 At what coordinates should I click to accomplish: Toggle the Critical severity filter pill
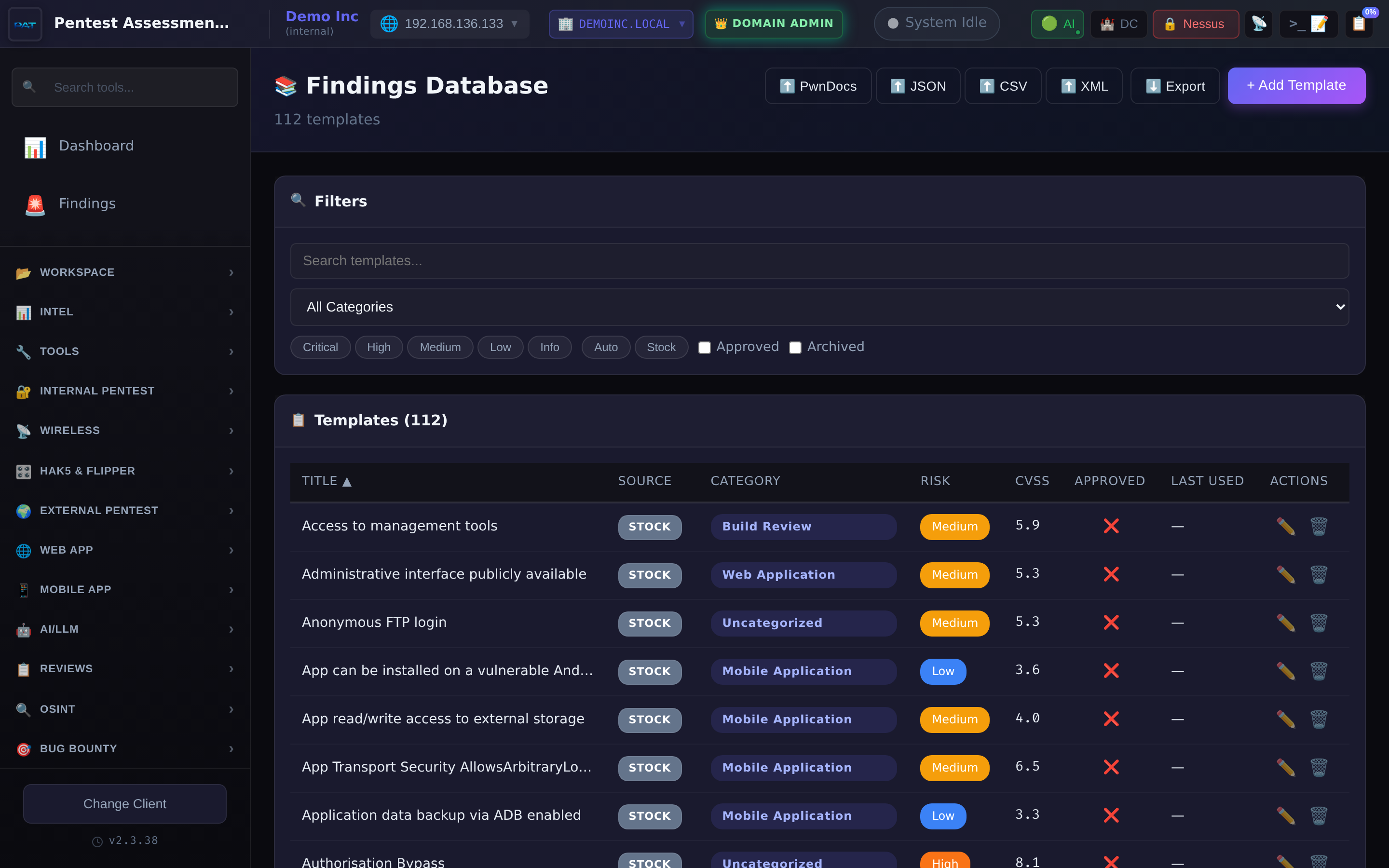[320, 347]
